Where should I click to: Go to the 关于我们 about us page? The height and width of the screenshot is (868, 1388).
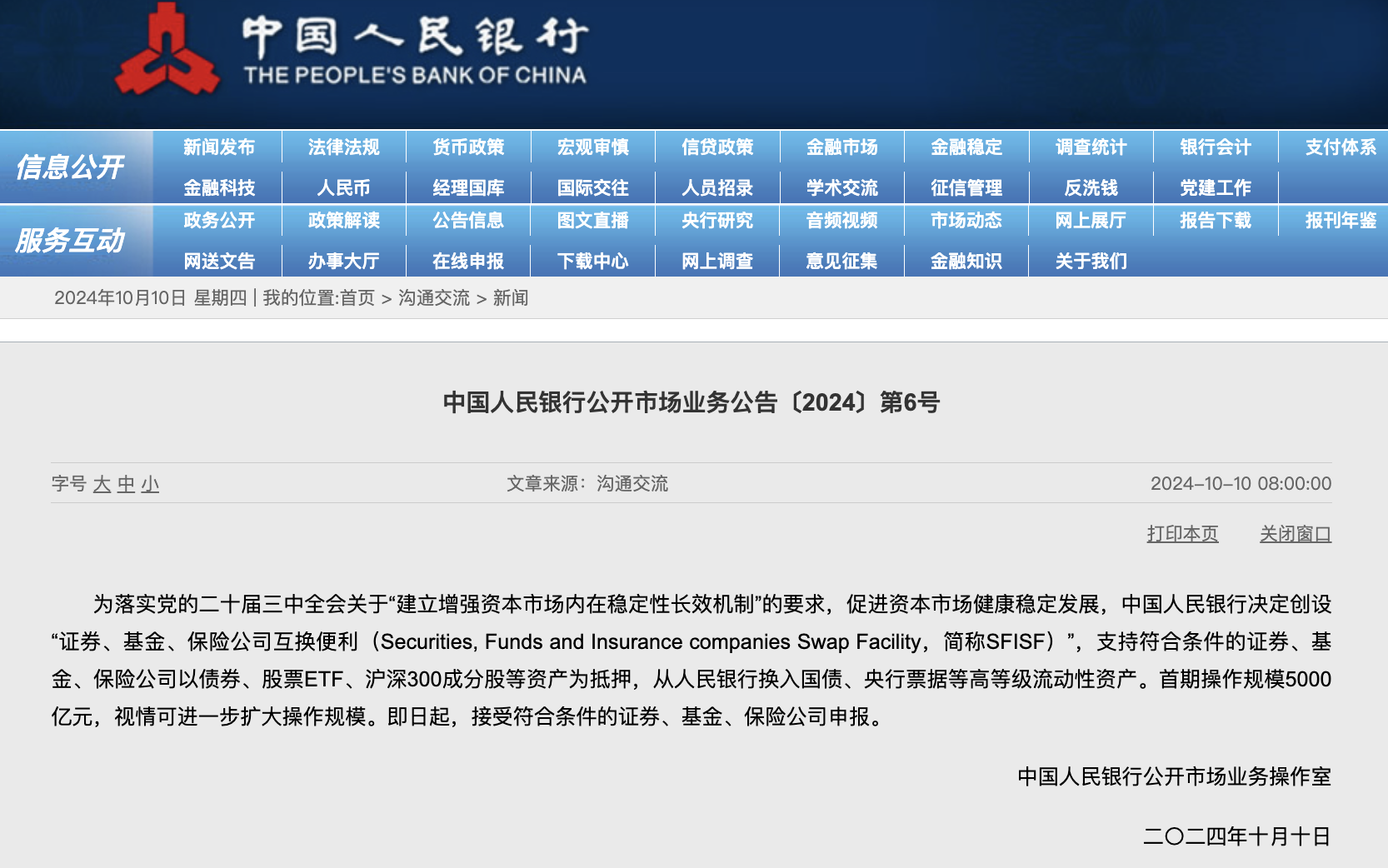point(1091,261)
